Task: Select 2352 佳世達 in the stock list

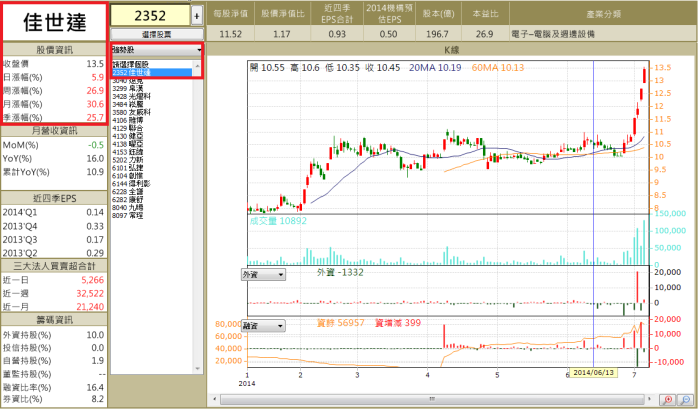Action: click(x=152, y=72)
